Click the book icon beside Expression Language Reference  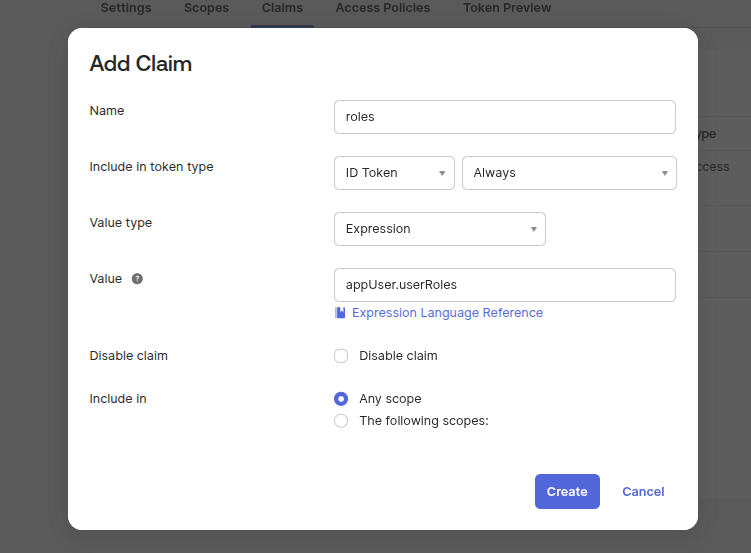point(340,313)
